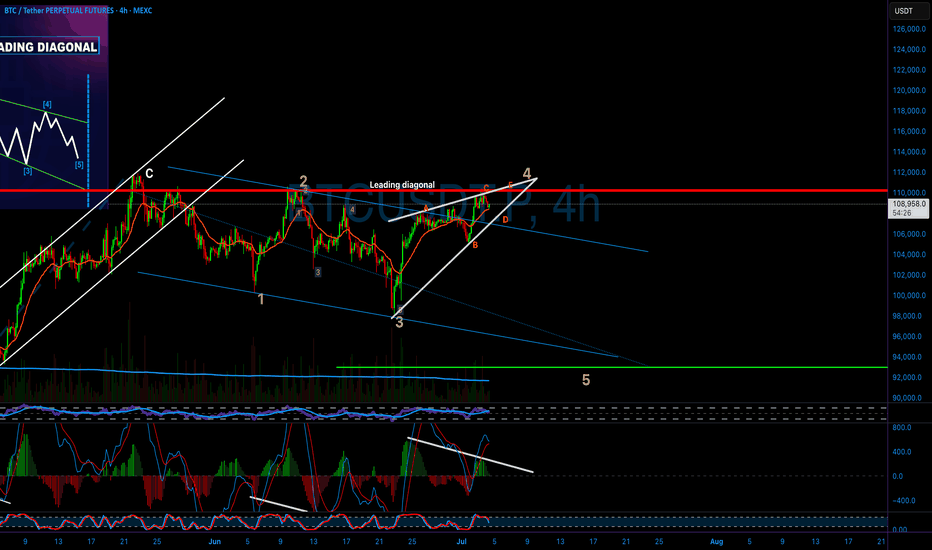The image size is (932, 550).
Task: Click the 114,000.0 price axis label
Action: pos(909,152)
